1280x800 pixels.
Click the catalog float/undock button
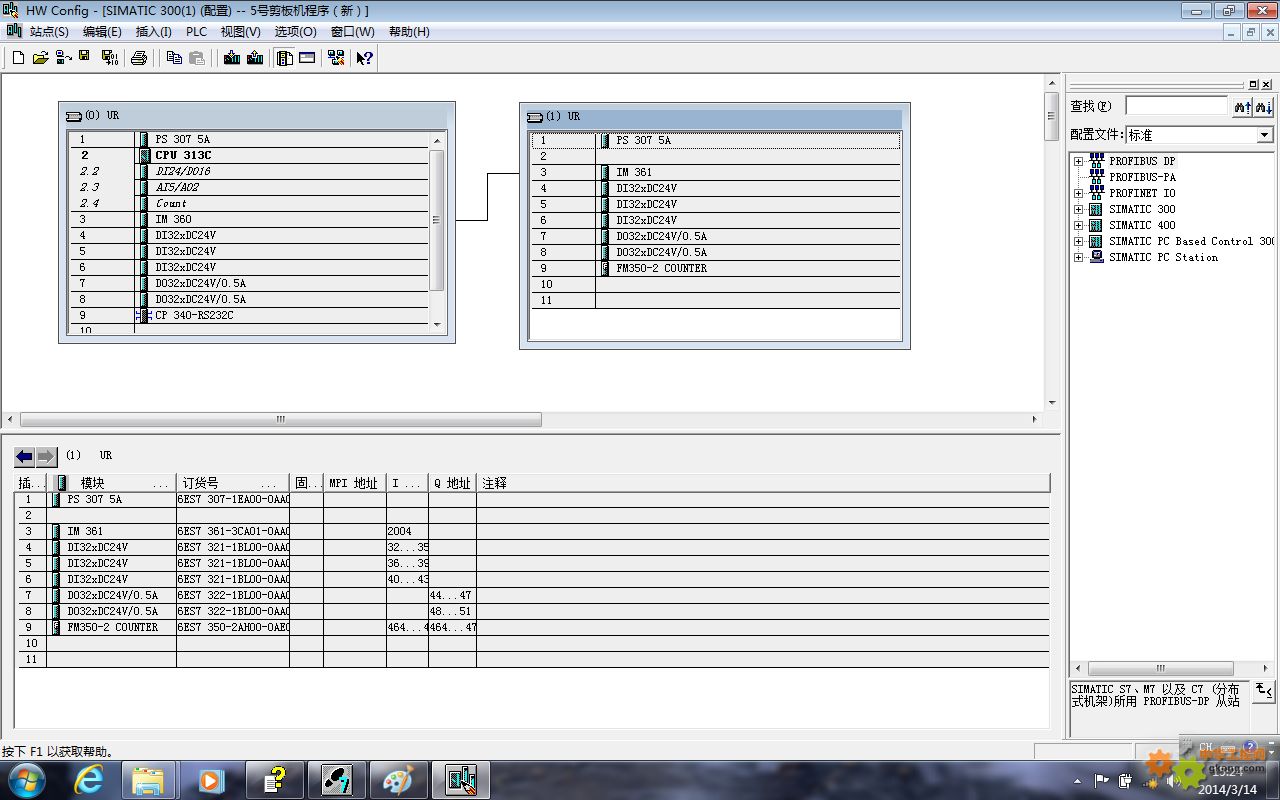pos(1254,85)
